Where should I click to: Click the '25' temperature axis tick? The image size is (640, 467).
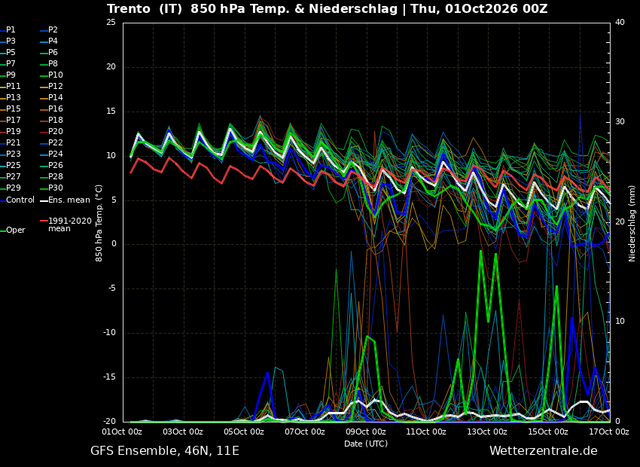tap(111, 22)
